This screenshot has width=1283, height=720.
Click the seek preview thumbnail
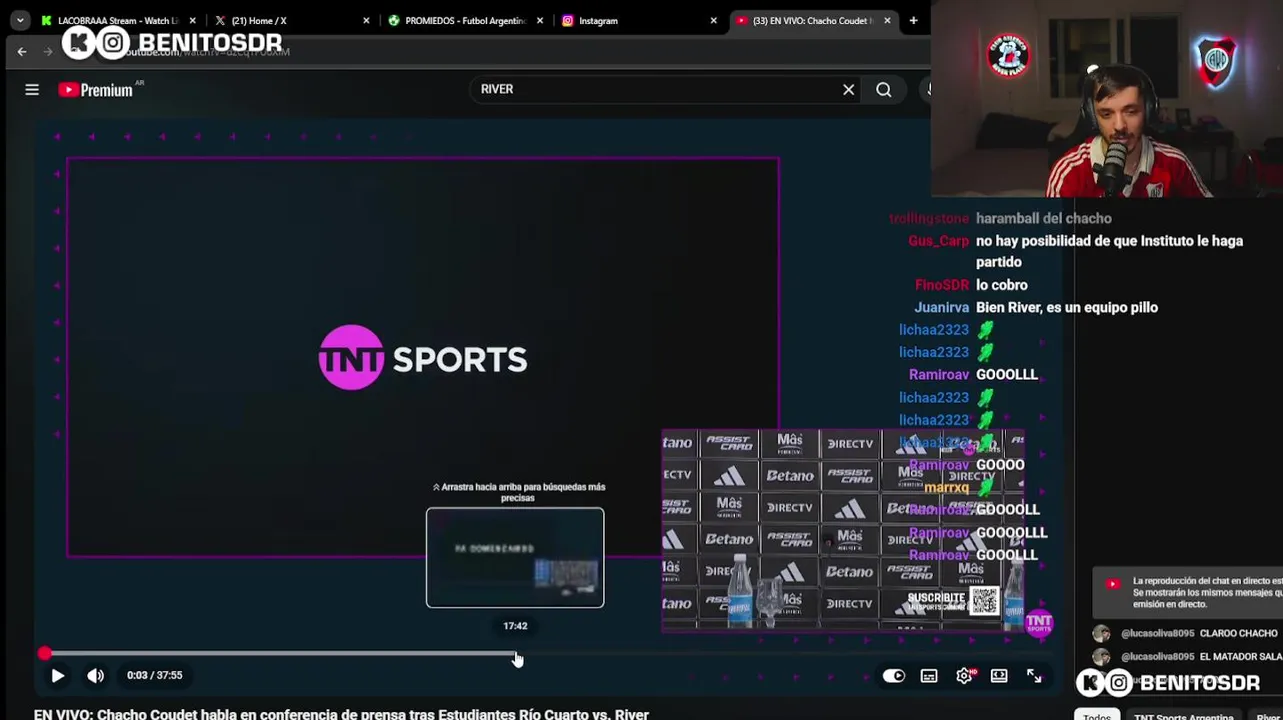tap(515, 558)
